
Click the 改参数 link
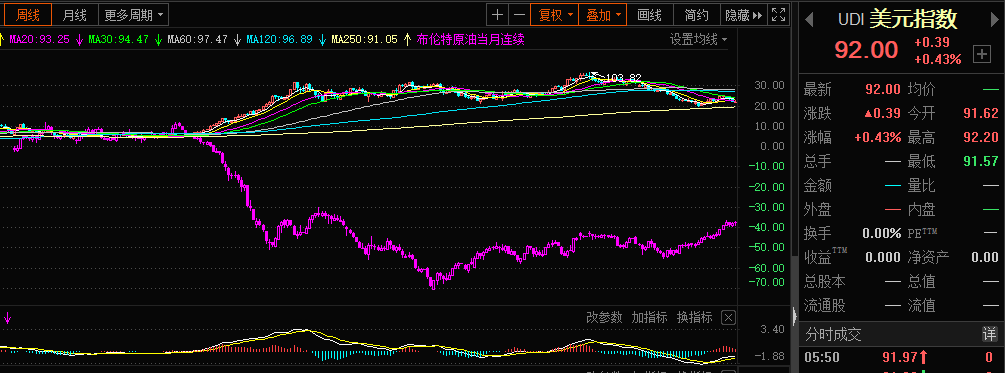coord(604,317)
